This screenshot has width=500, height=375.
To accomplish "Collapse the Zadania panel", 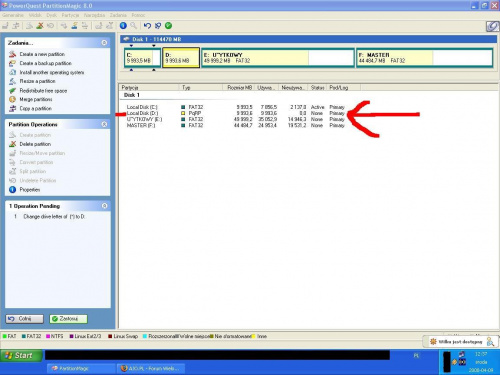I will click(x=104, y=43).
